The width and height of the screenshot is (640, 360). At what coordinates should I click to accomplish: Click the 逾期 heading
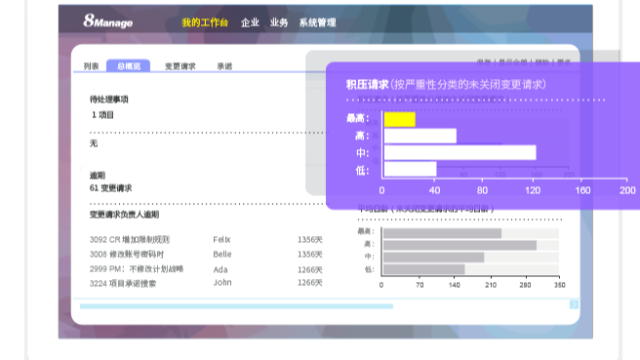tap(97, 176)
